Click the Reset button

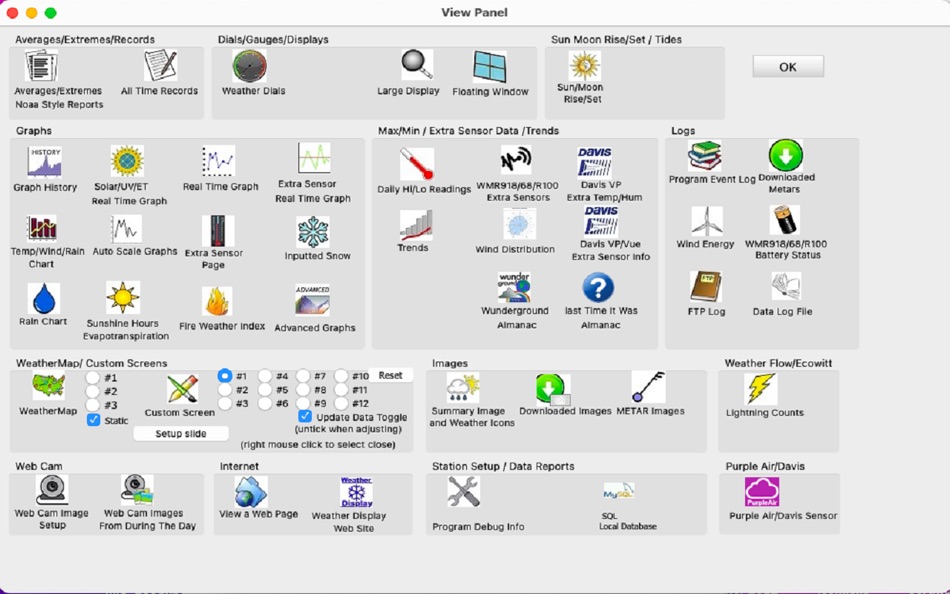point(390,375)
